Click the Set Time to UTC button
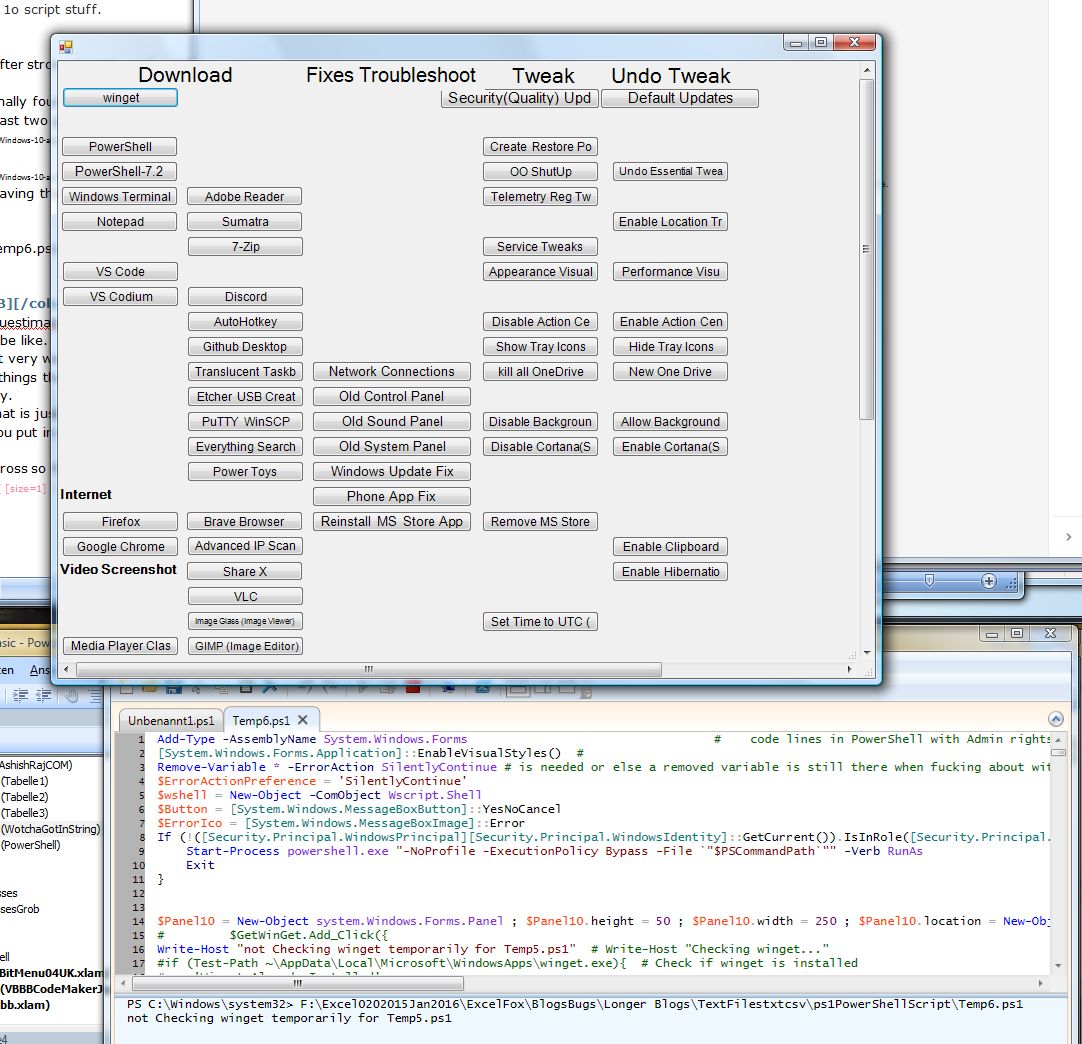Image resolution: width=1082 pixels, height=1044 pixels. (x=540, y=622)
